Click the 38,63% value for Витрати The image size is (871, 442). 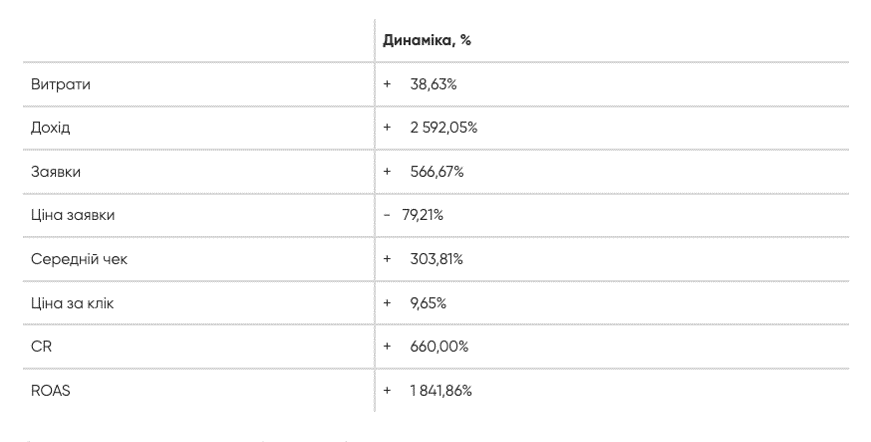point(433,84)
